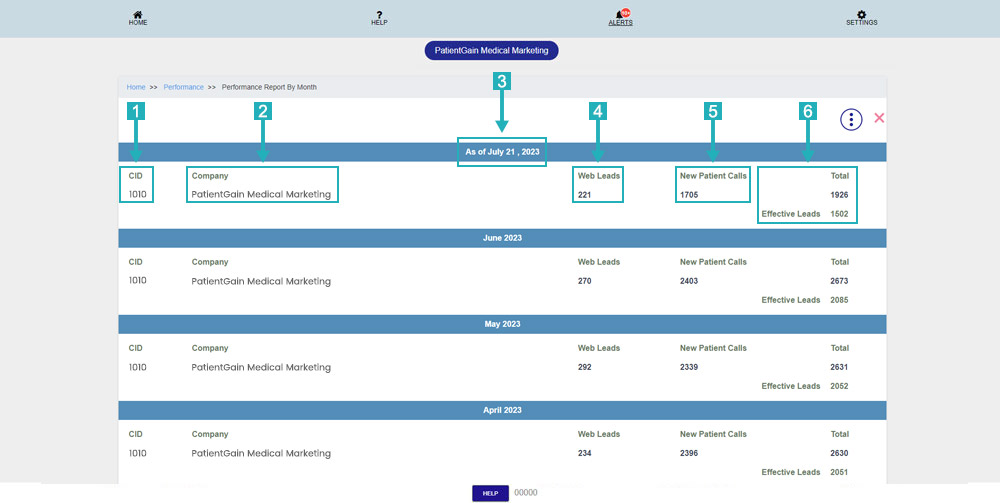Open the three-dot options menu

pyautogui.click(x=851, y=119)
